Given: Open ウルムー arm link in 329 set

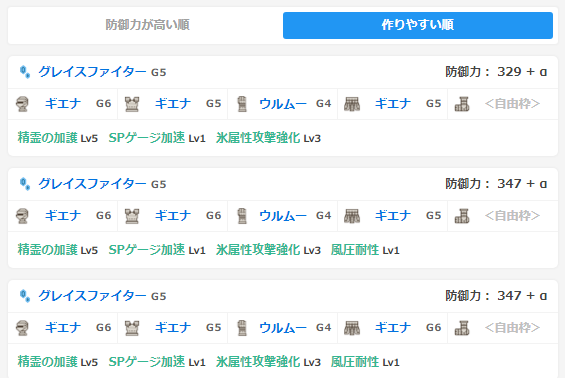Looking at the screenshot, I should (283, 104).
